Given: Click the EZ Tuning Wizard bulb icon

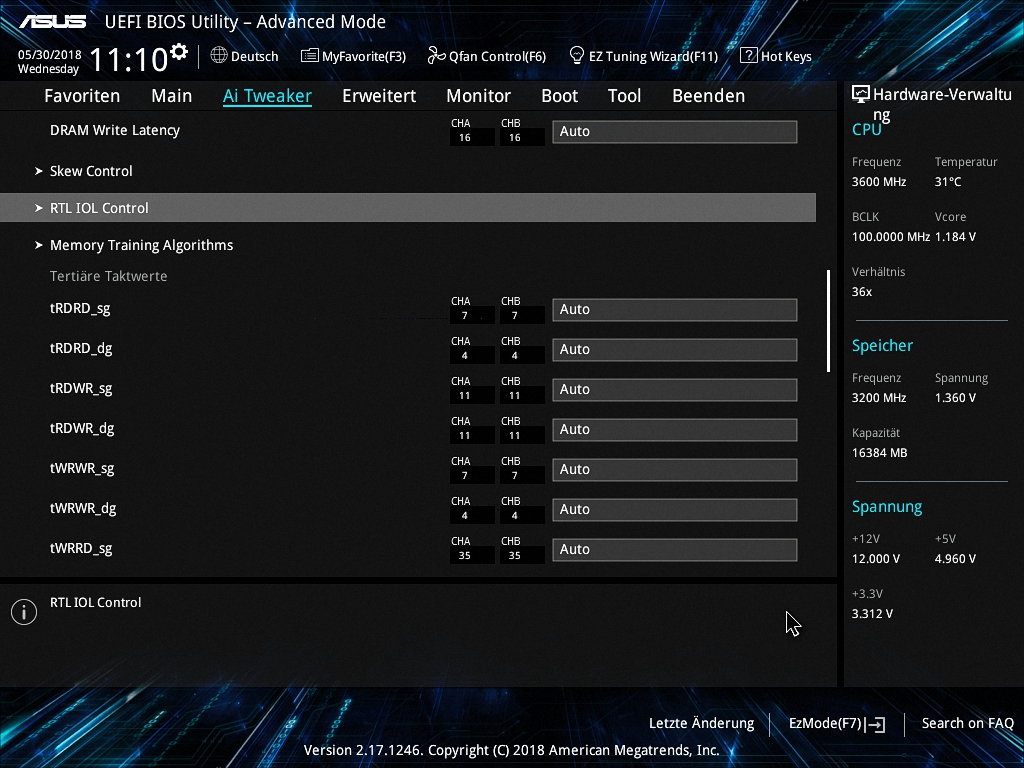Looking at the screenshot, I should coord(576,56).
